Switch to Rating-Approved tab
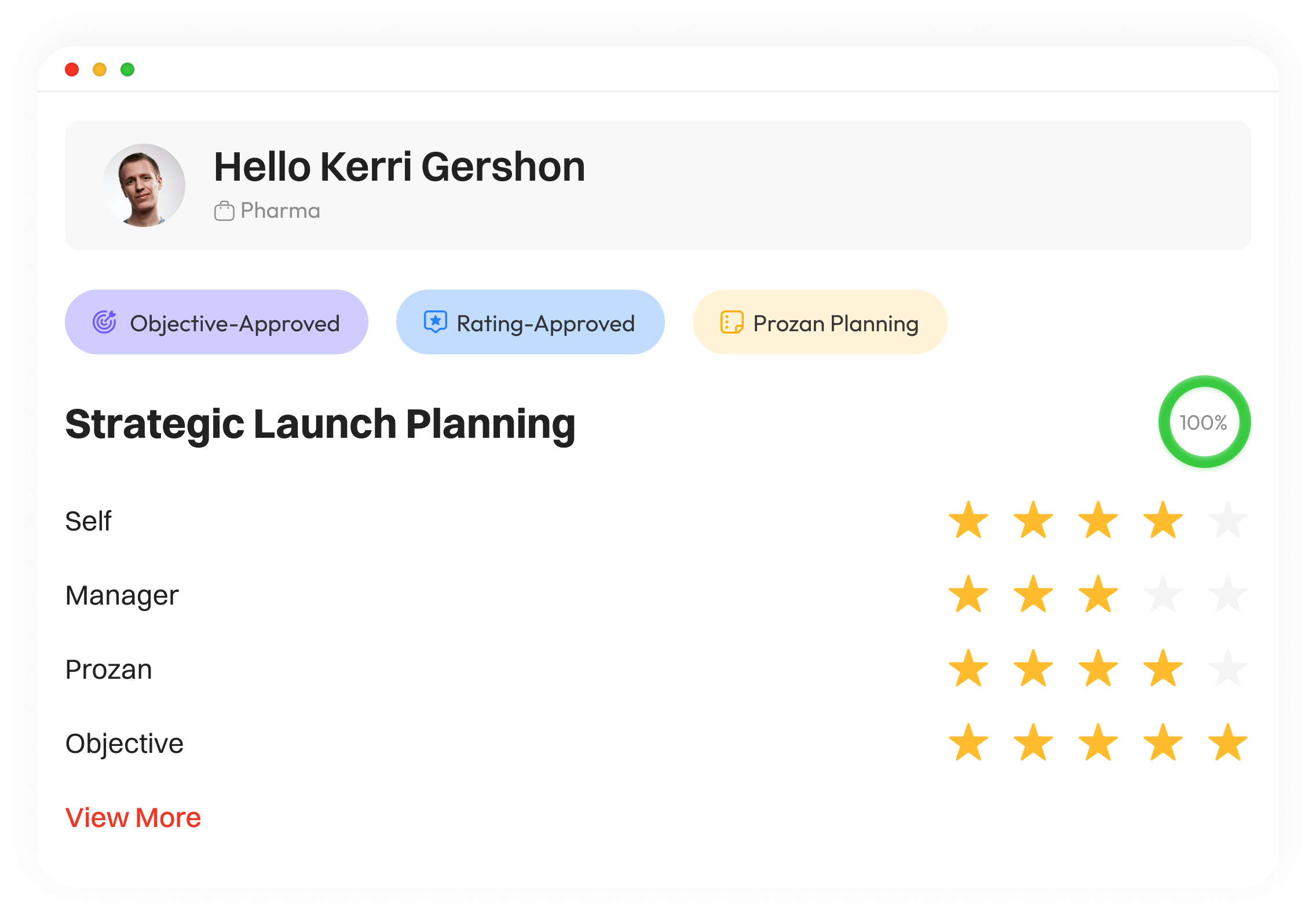This screenshot has width=1316, height=915. click(530, 322)
